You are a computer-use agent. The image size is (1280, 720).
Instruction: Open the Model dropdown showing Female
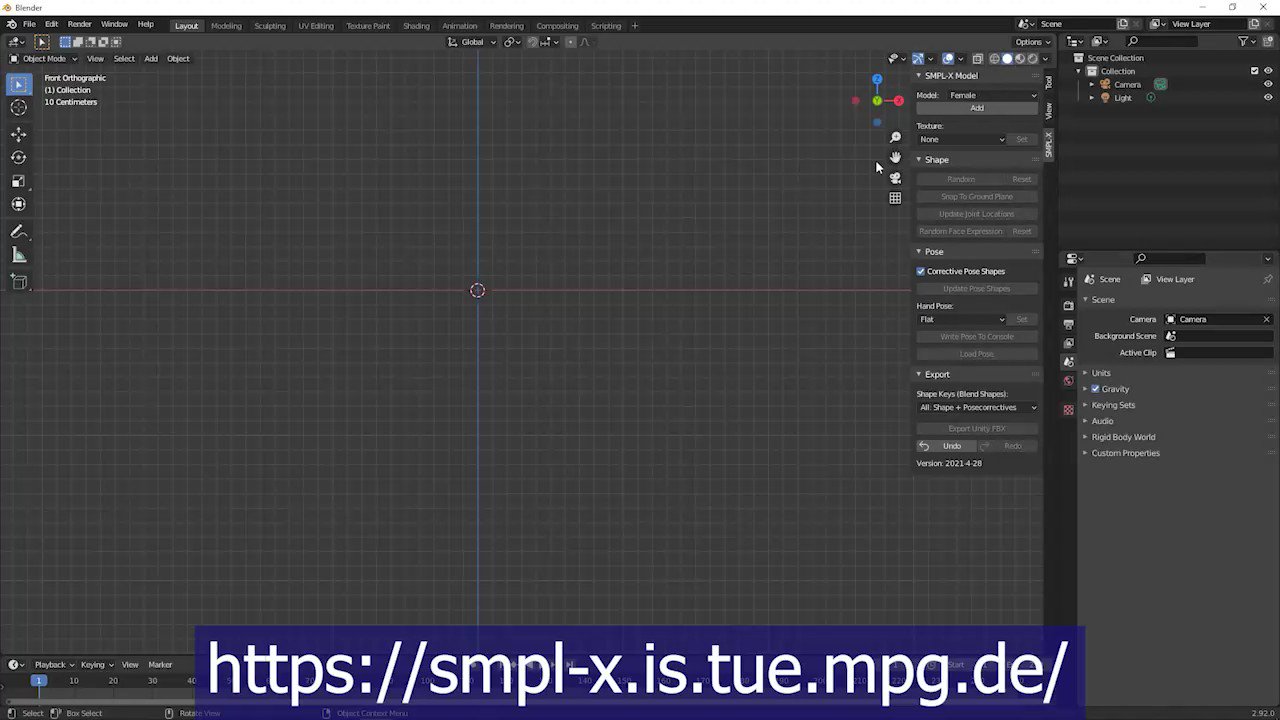point(992,95)
